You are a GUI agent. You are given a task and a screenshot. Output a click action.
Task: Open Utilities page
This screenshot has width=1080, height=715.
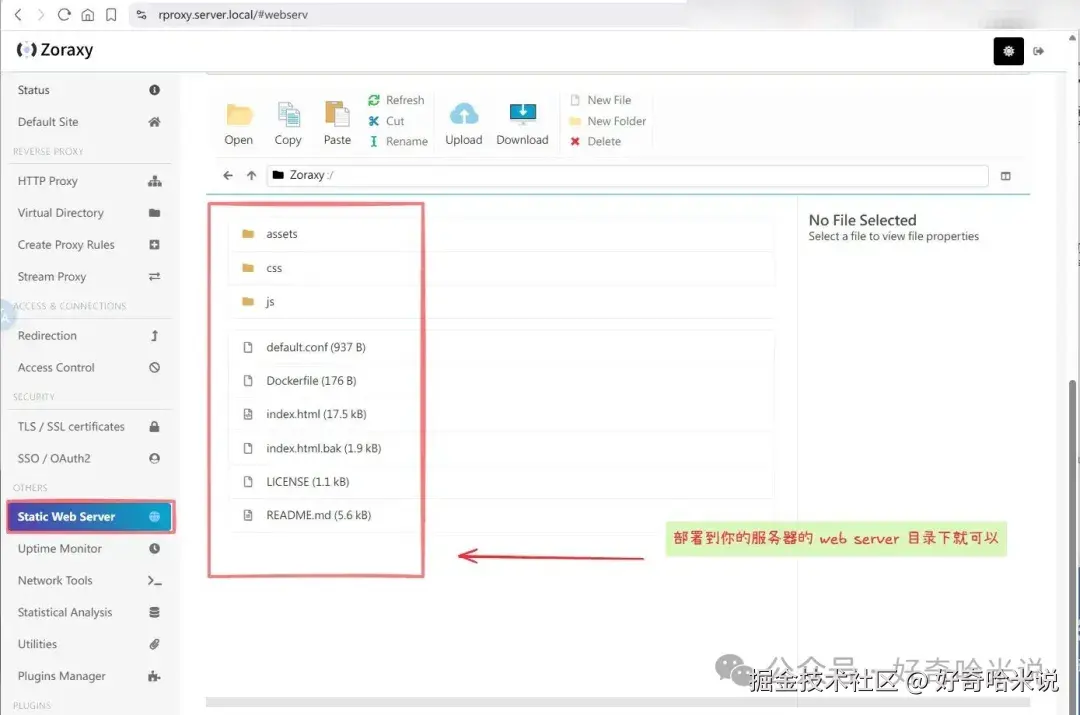[90, 644]
